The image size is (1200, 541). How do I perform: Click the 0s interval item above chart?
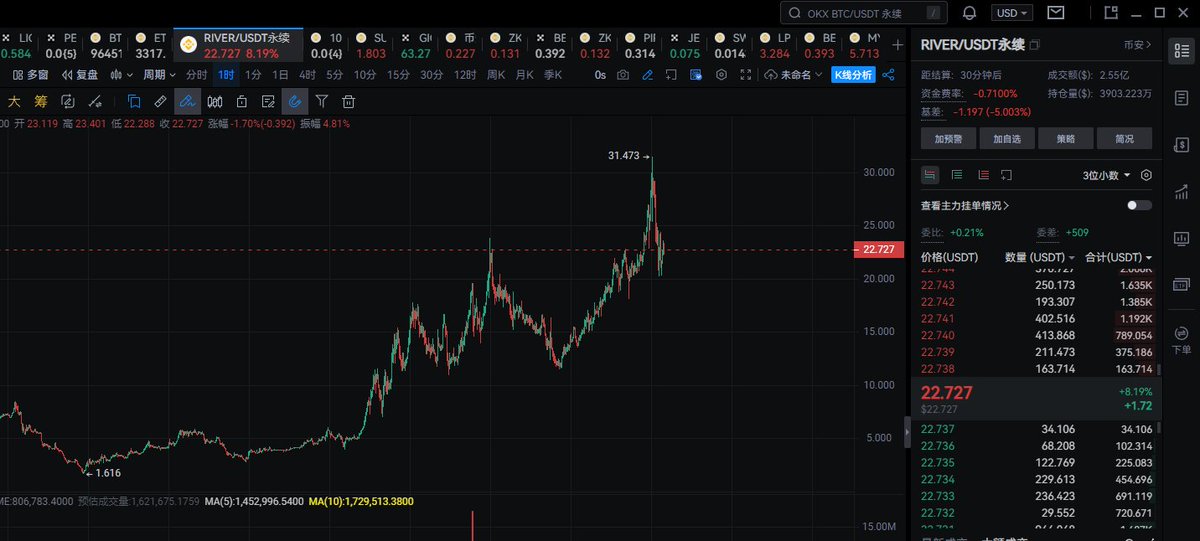click(x=600, y=75)
